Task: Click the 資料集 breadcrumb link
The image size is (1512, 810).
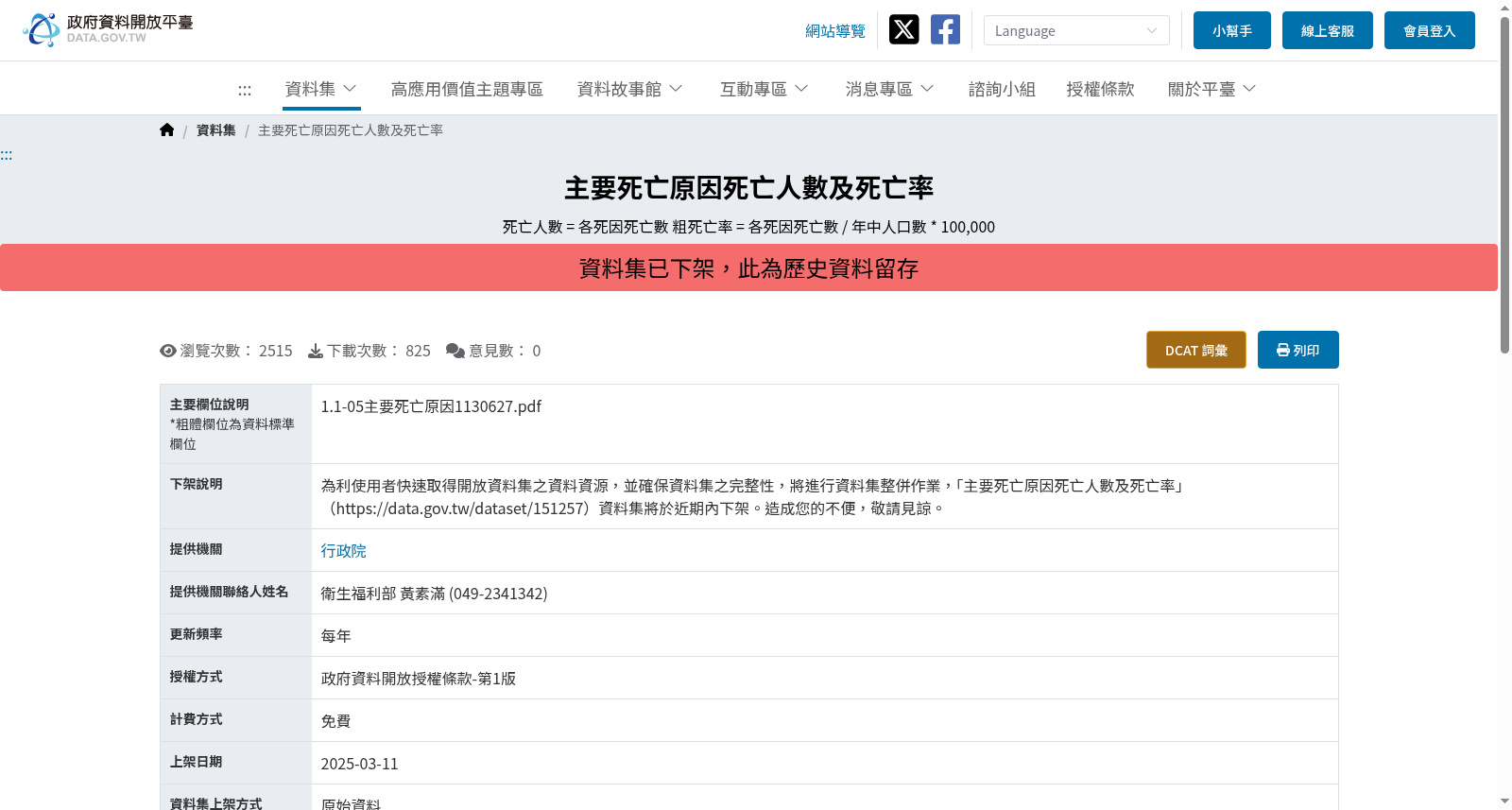Action: [x=216, y=130]
